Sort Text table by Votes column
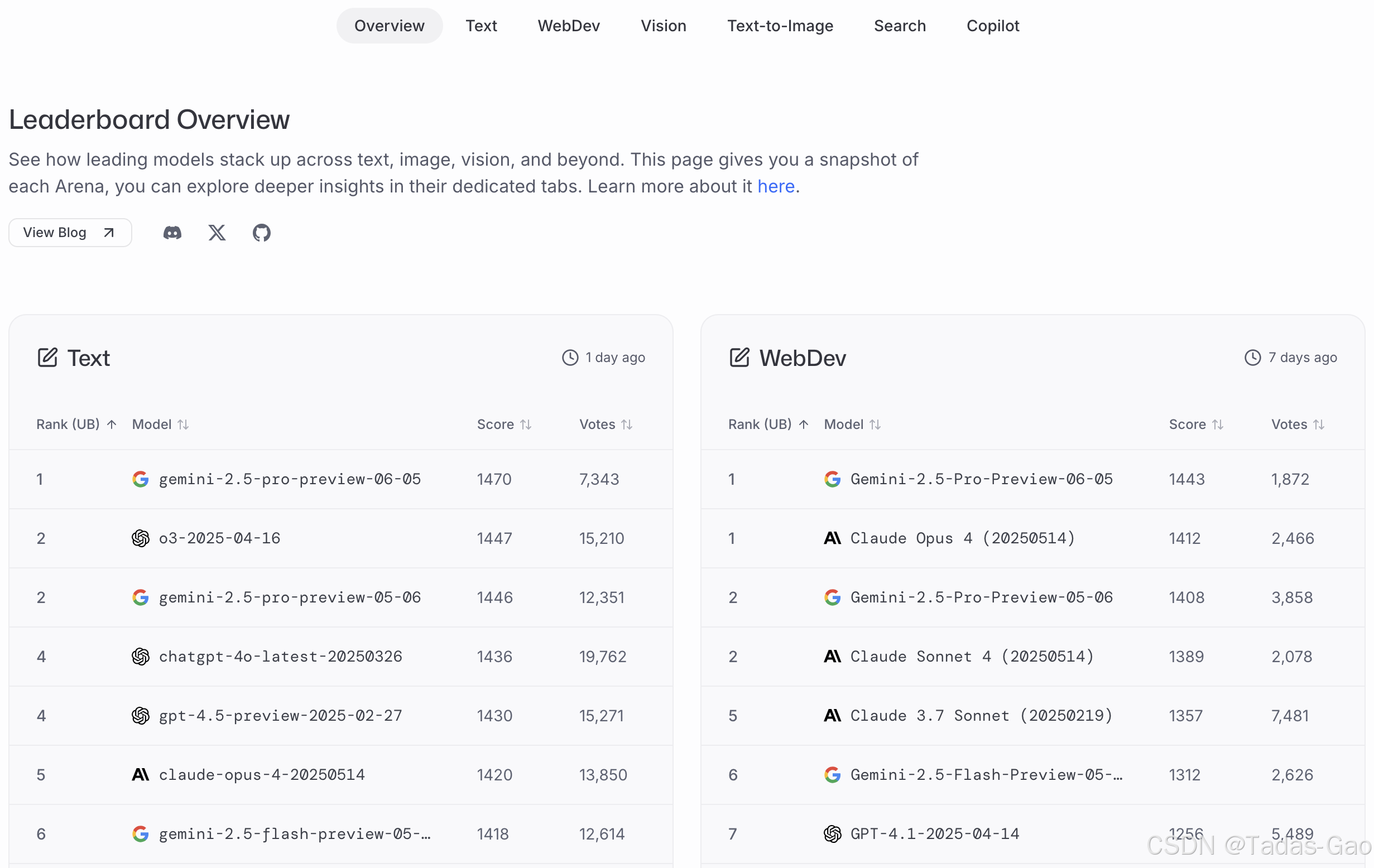 pyautogui.click(x=606, y=425)
